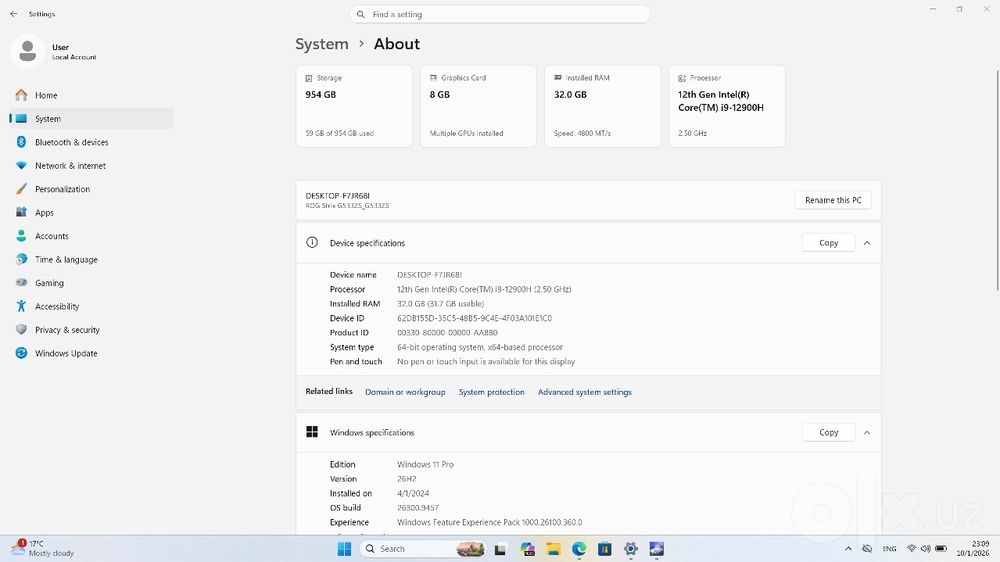Open the Installed RAM 32.0 GB card
The image size is (1000, 562).
(x=603, y=106)
